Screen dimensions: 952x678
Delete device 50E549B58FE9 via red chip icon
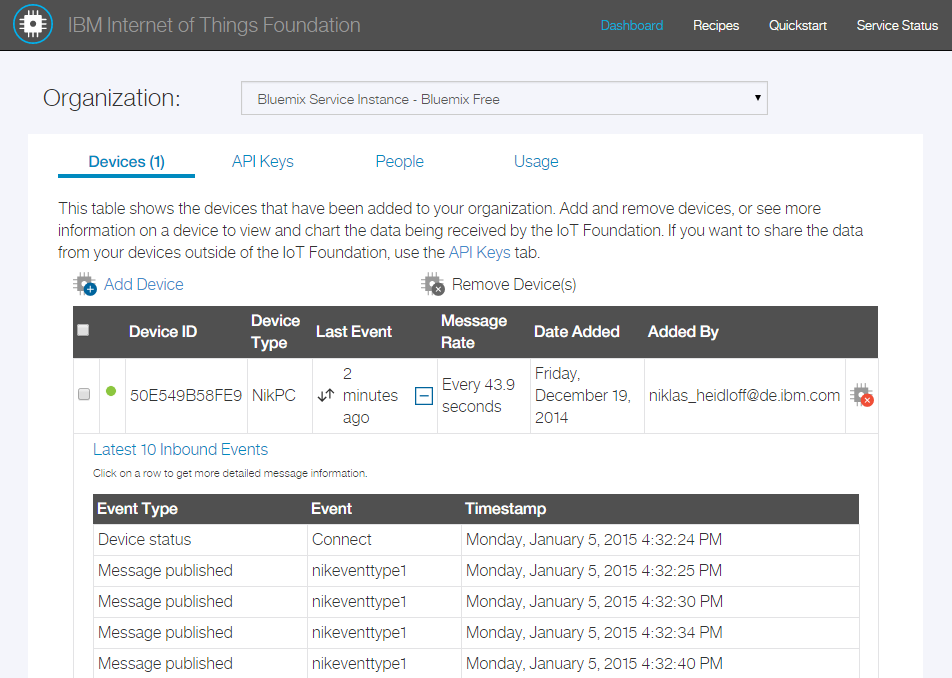pos(862,395)
